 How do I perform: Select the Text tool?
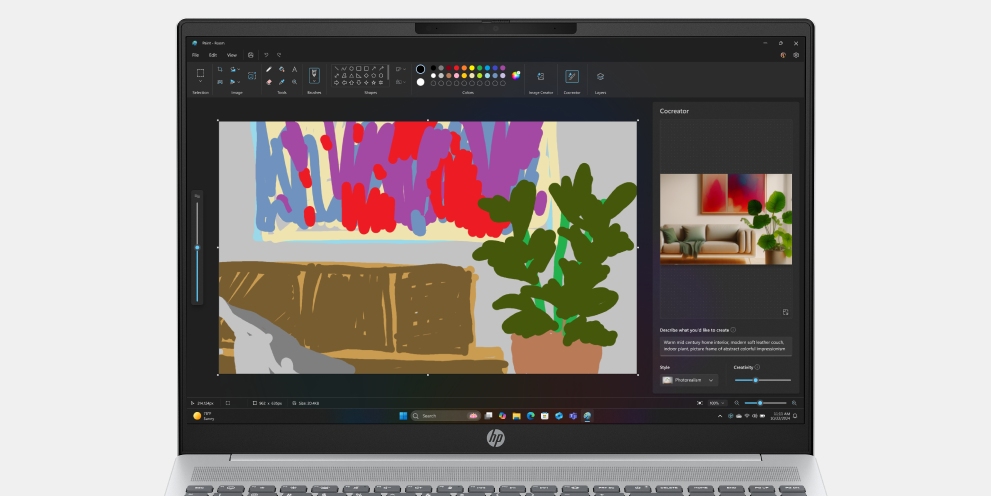[x=295, y=69]
